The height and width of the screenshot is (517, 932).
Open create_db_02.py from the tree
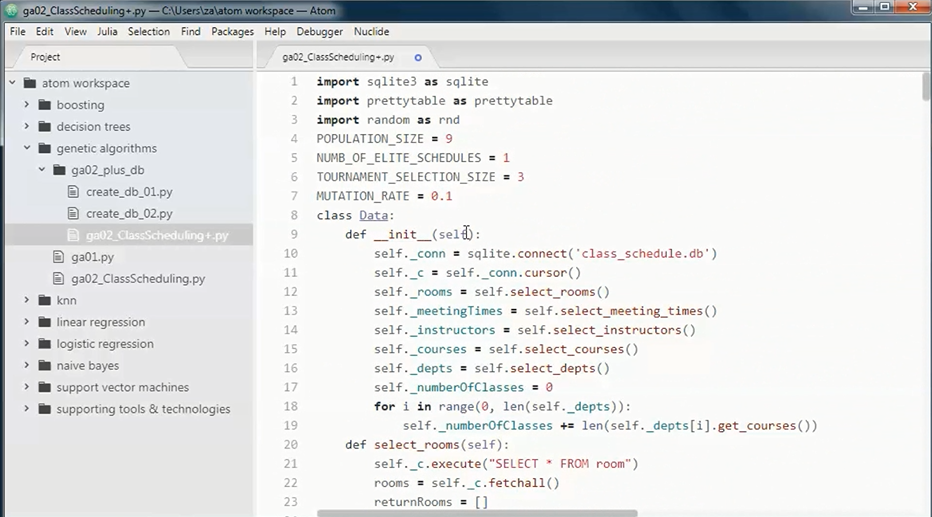click(129, 213)
